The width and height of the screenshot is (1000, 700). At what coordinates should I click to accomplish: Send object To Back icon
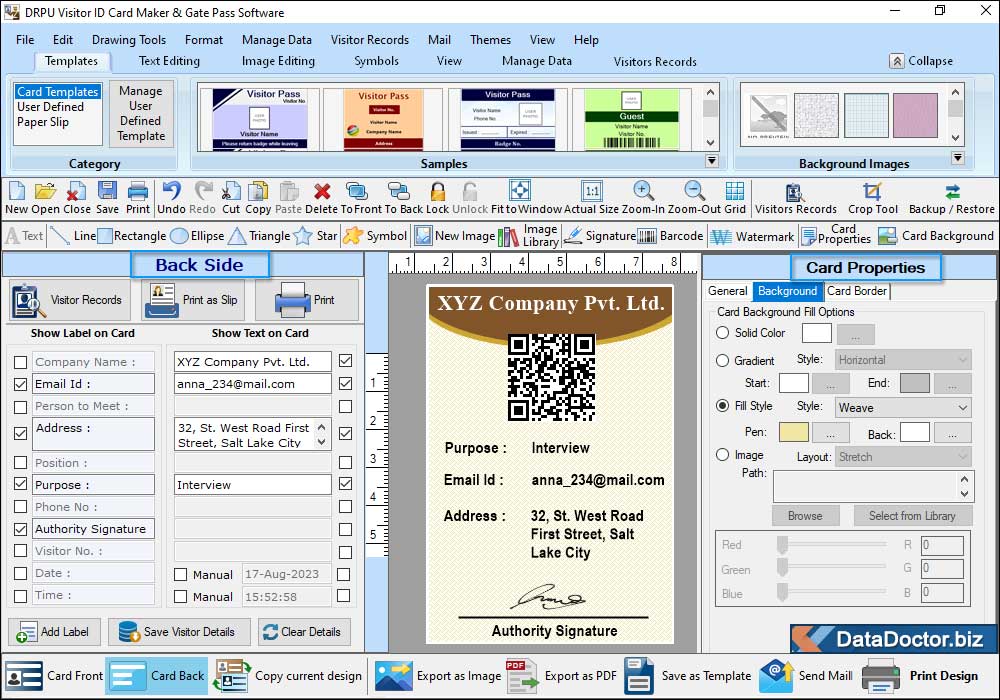point(399,191)
